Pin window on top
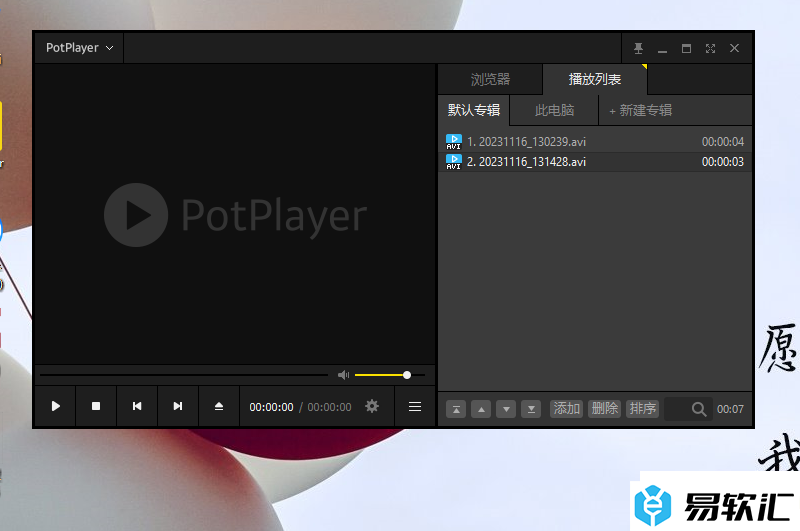The image size is (800, 531). pos(638,48)
